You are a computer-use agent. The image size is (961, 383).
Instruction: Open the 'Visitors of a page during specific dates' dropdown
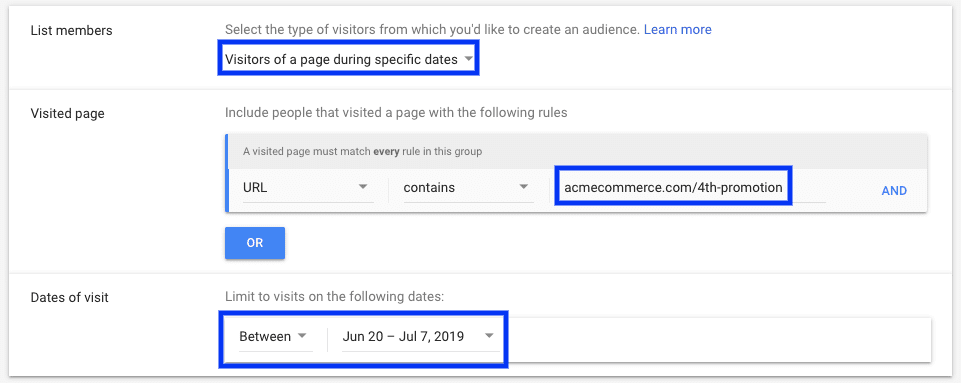click(348, 59)
